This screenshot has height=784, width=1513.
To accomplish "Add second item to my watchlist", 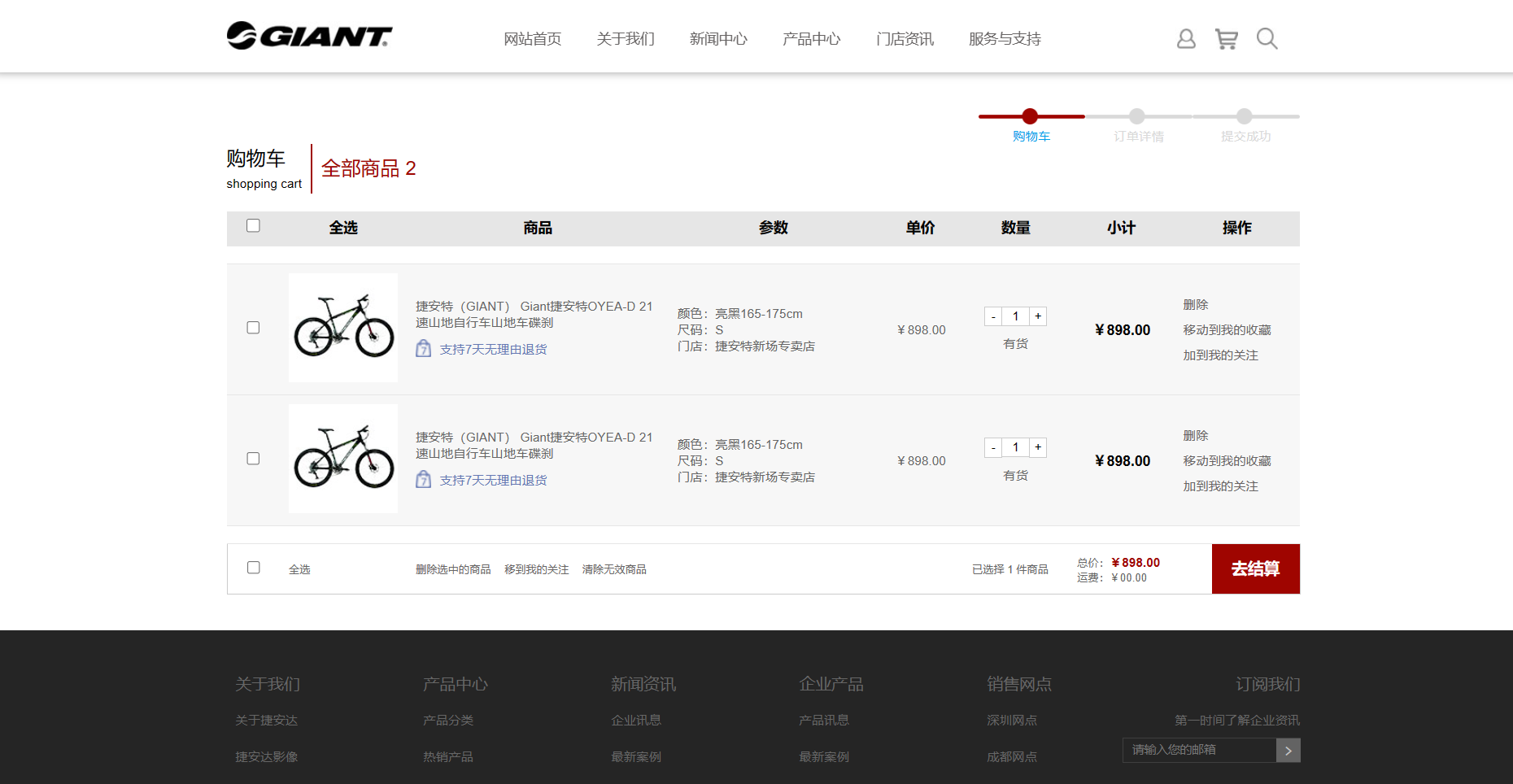I will coord(1220,486).
